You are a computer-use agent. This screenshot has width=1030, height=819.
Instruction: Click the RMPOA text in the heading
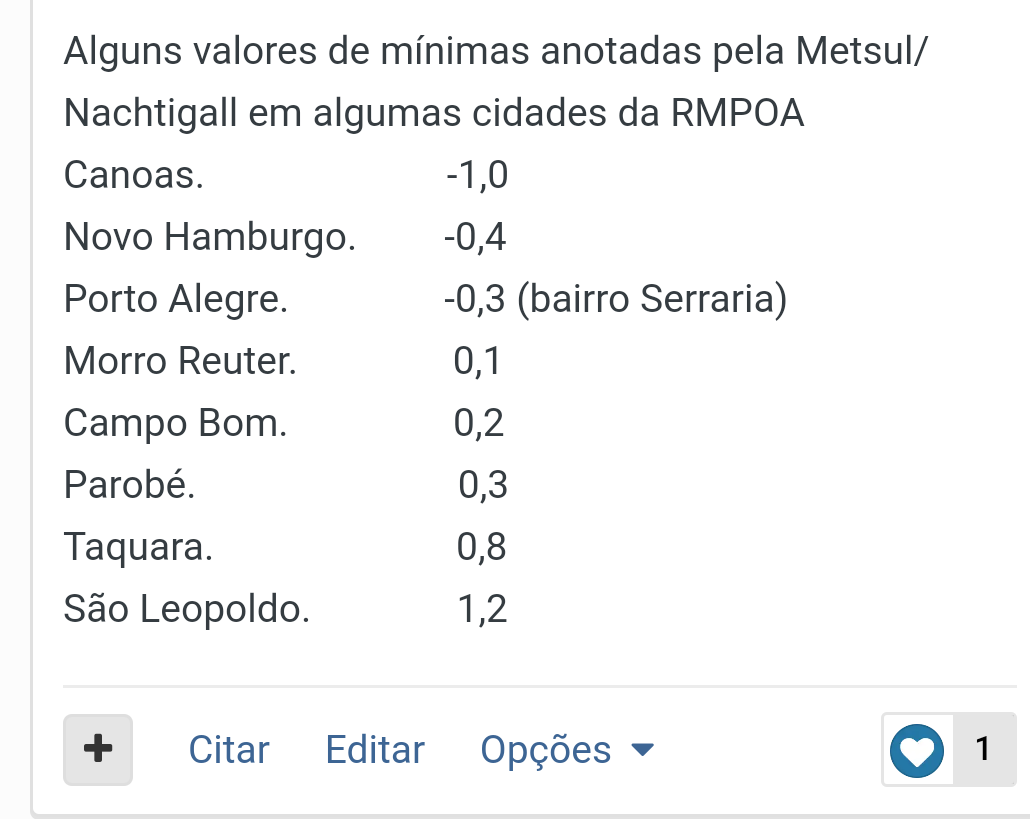pos(737,112)
